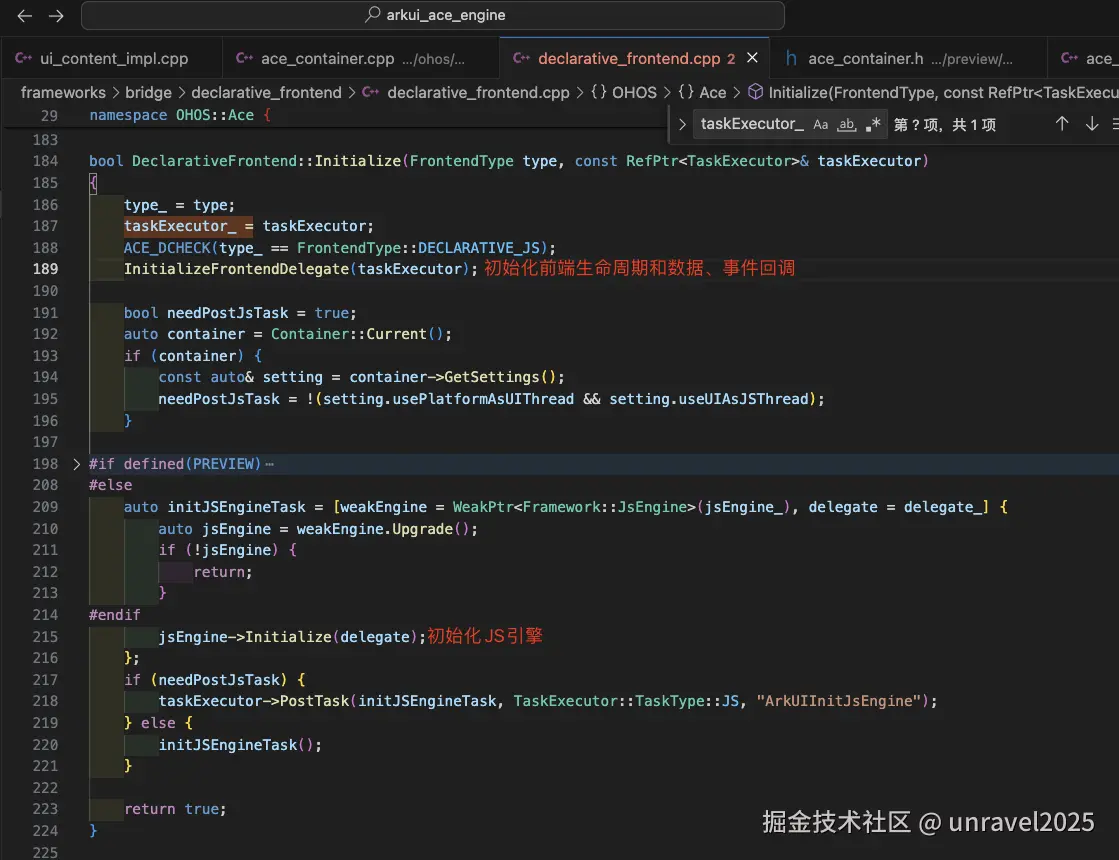This screenshot has height=860, width=1119.
Task: Click the frameworks breadcrumb
Action: 63,93
